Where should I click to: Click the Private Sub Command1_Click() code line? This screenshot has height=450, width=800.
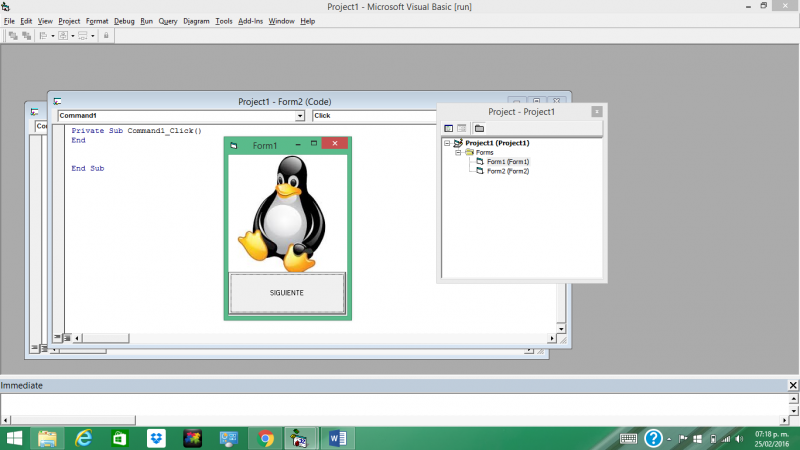click(x=136, y=131)
